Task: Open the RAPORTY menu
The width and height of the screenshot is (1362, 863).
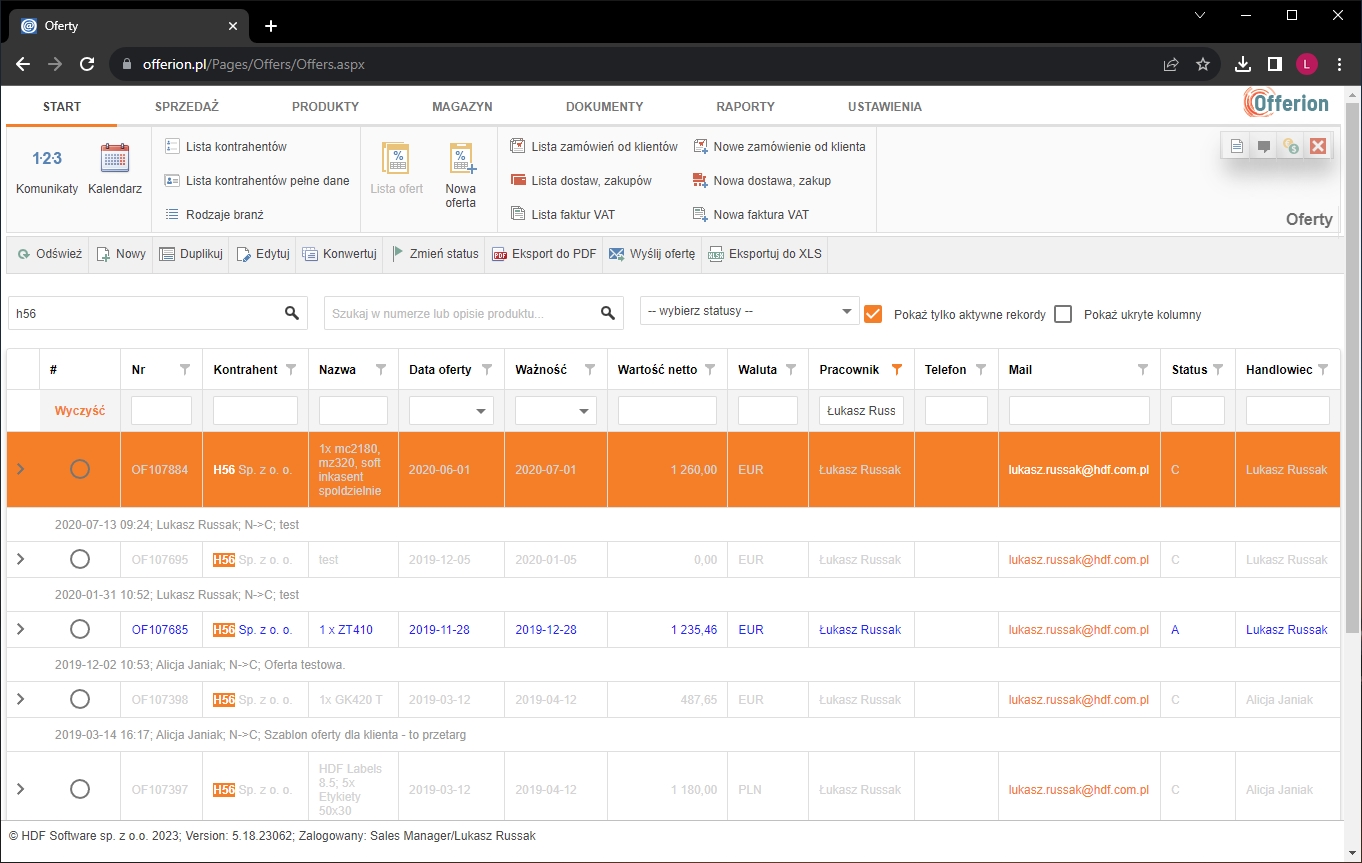Action: [745, 106]
